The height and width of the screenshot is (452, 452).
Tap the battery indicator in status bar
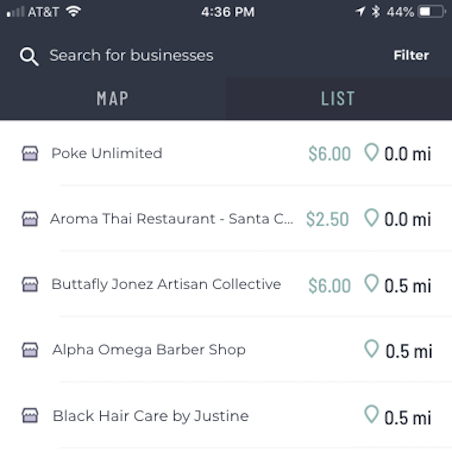click(x=432, y=12)
